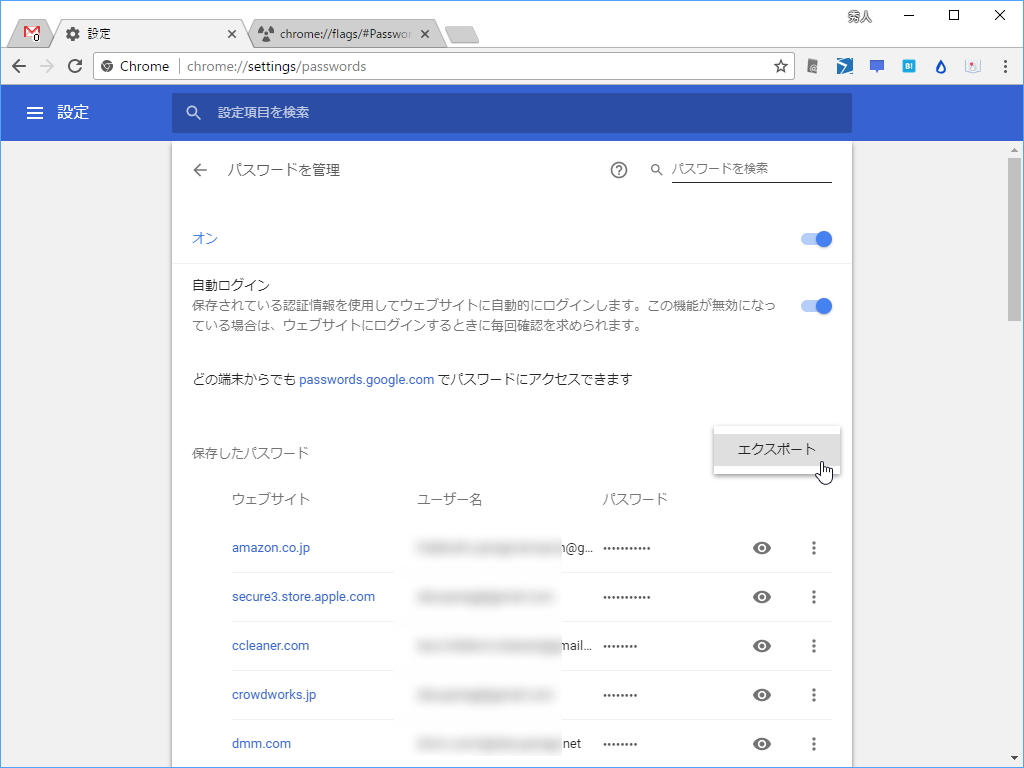The image size is (1024, 768).
Task: Click the 秀人 profile name button
Action: coord(859,16)
